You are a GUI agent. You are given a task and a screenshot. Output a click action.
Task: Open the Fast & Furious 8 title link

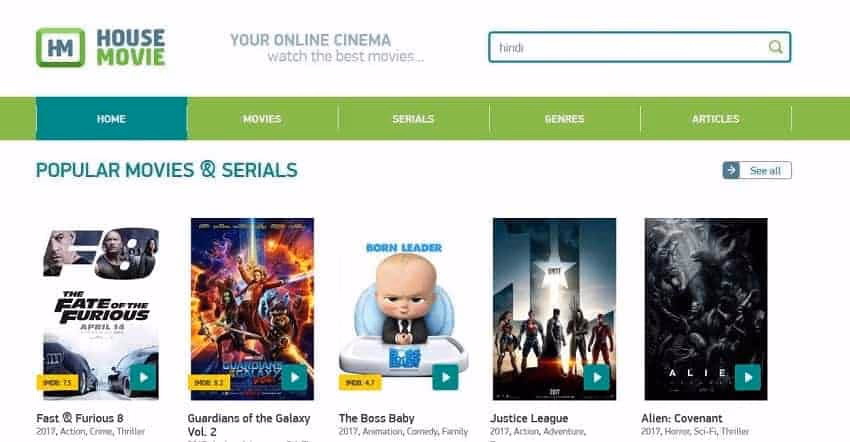[80, 418]
